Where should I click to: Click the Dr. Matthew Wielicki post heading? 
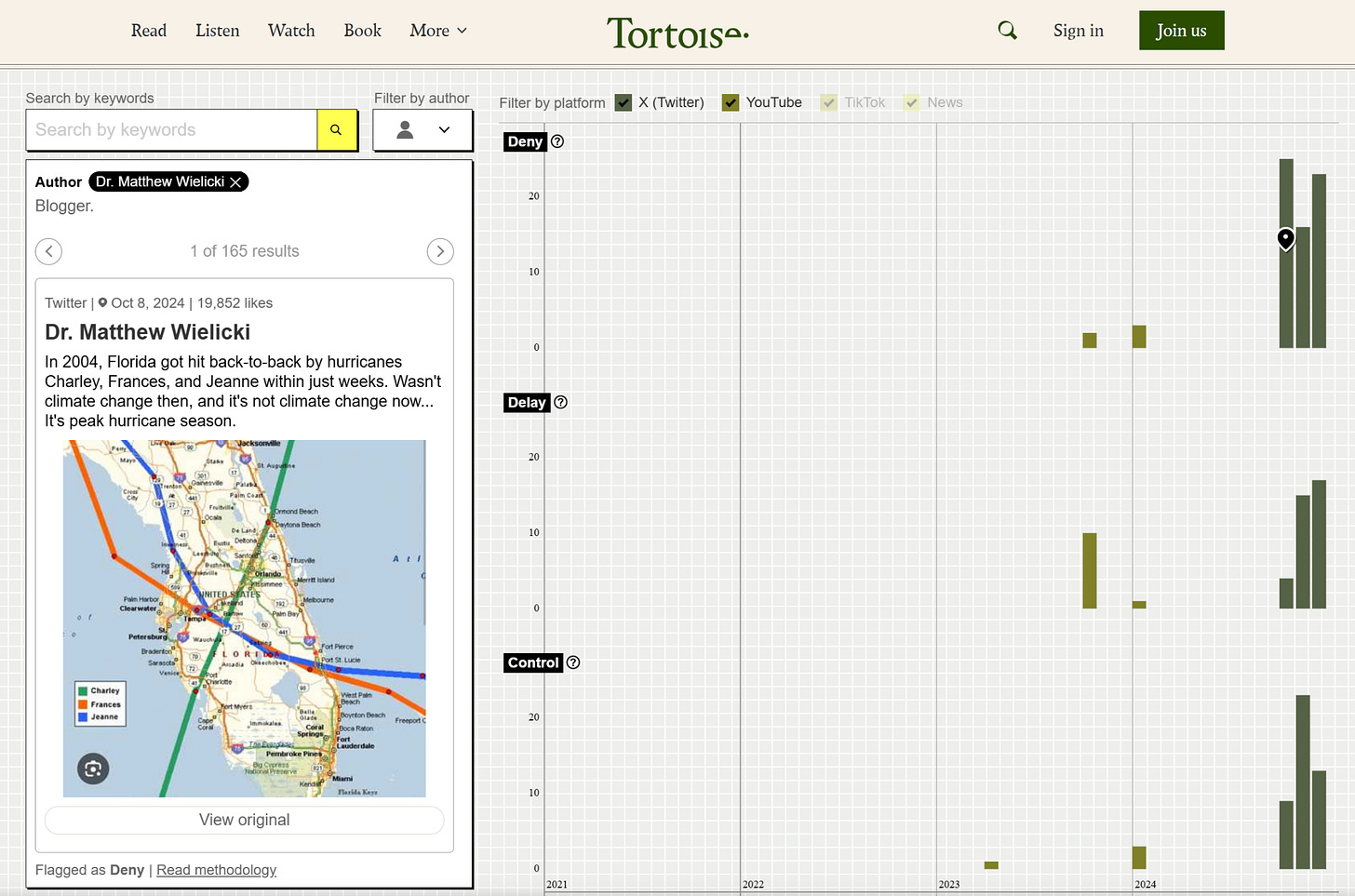[x=148, y=332]
